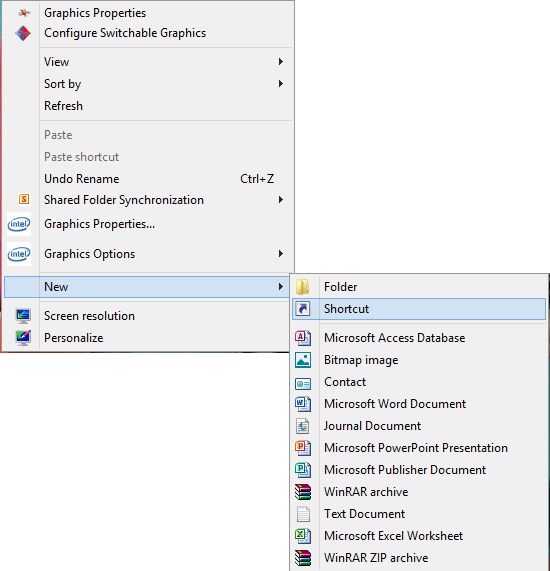Select Configure Switchable Graphics entry
Image resolution: width=550 pixels, height=571 pixels.
pyautogui.click(x=148, y=33)
